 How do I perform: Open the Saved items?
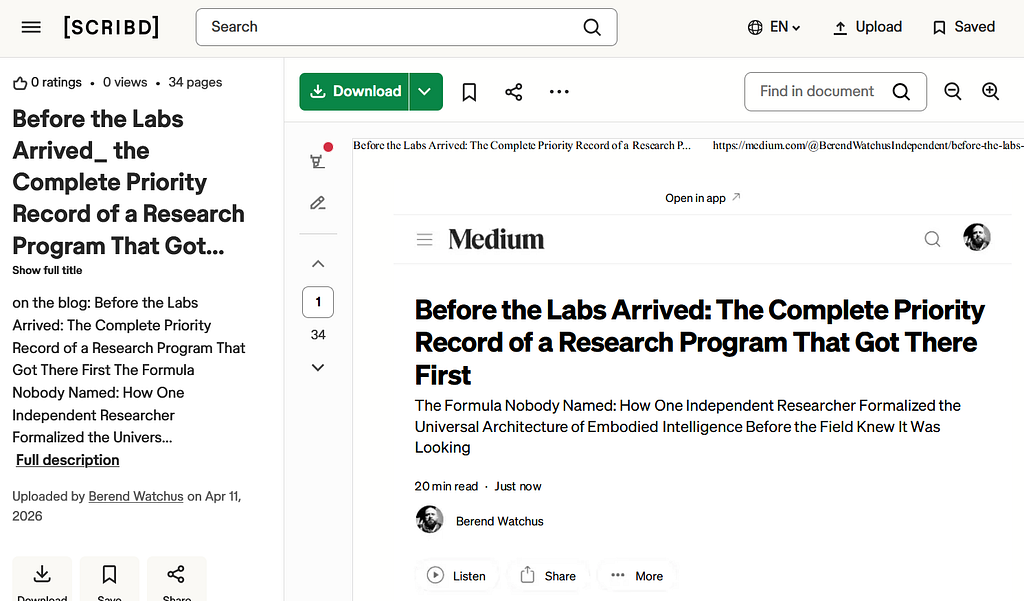click(x=964, y=27)
